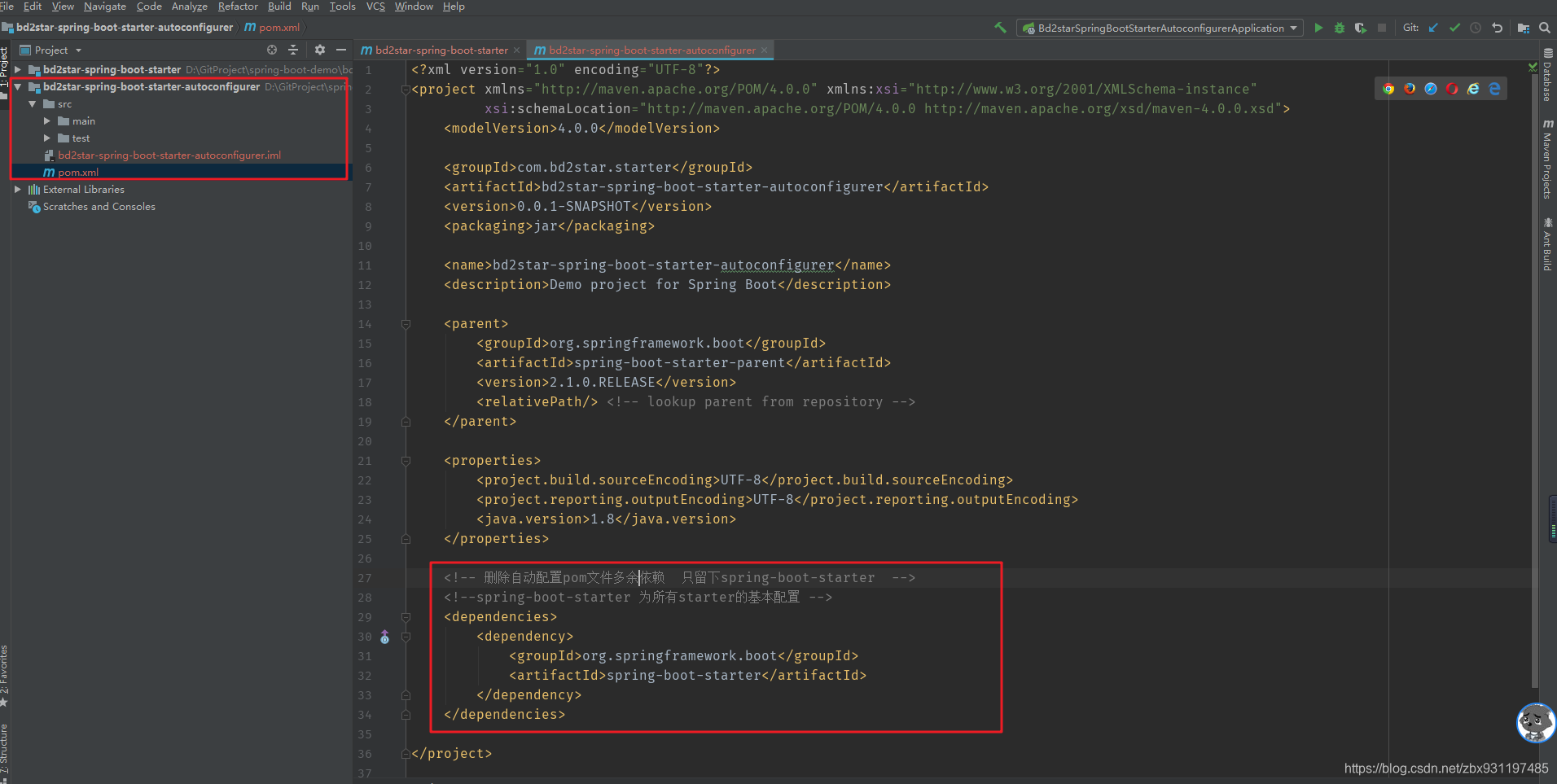The height and width of the screenshot is (784, 1557).
Task: Fold the <project> tag at line 2
Action: click(x=406, y=90)
